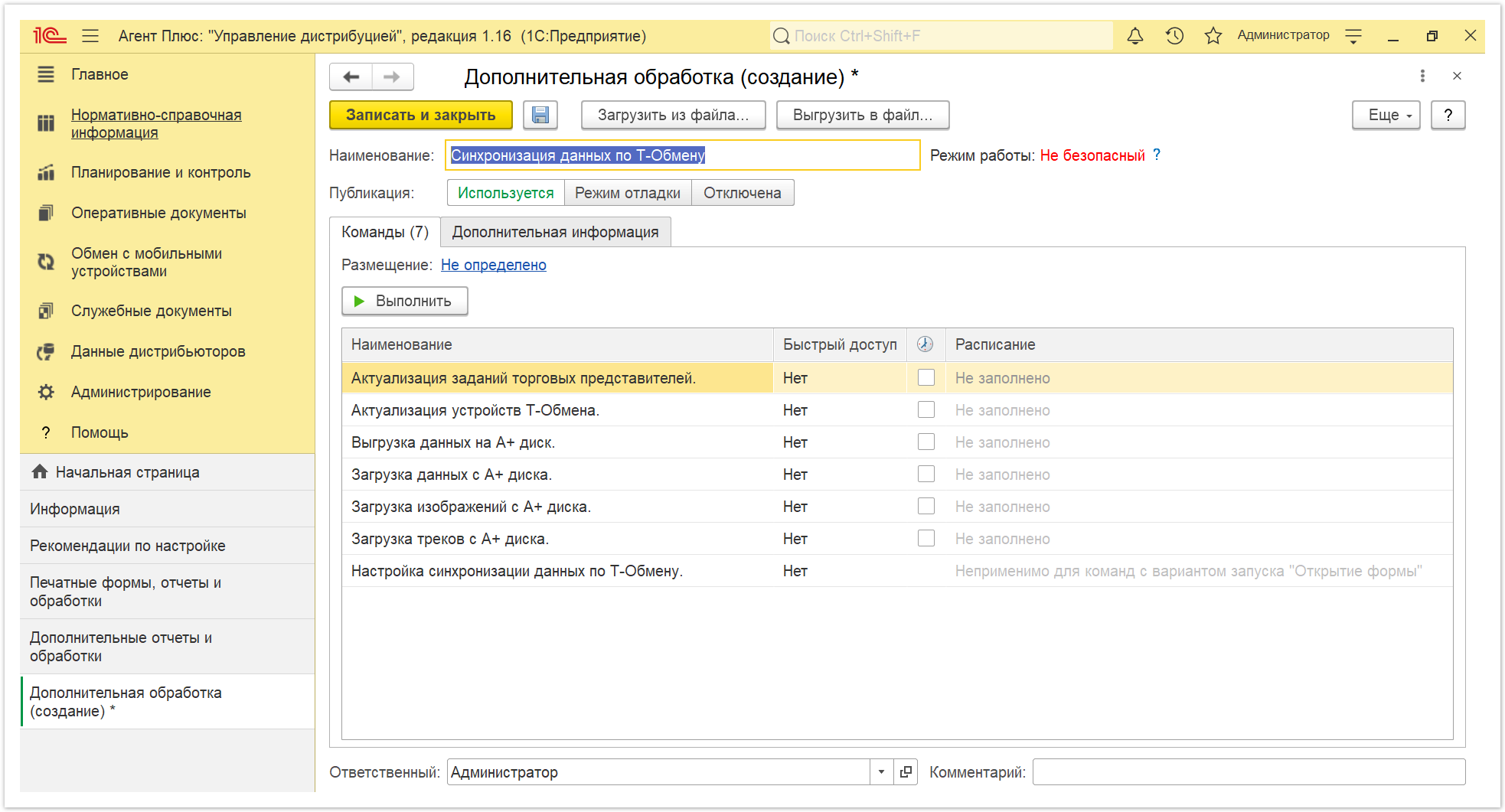Open the Ответственный dropdown arrow
Screen dimensions: 1505x812
[x=881, y=772]
